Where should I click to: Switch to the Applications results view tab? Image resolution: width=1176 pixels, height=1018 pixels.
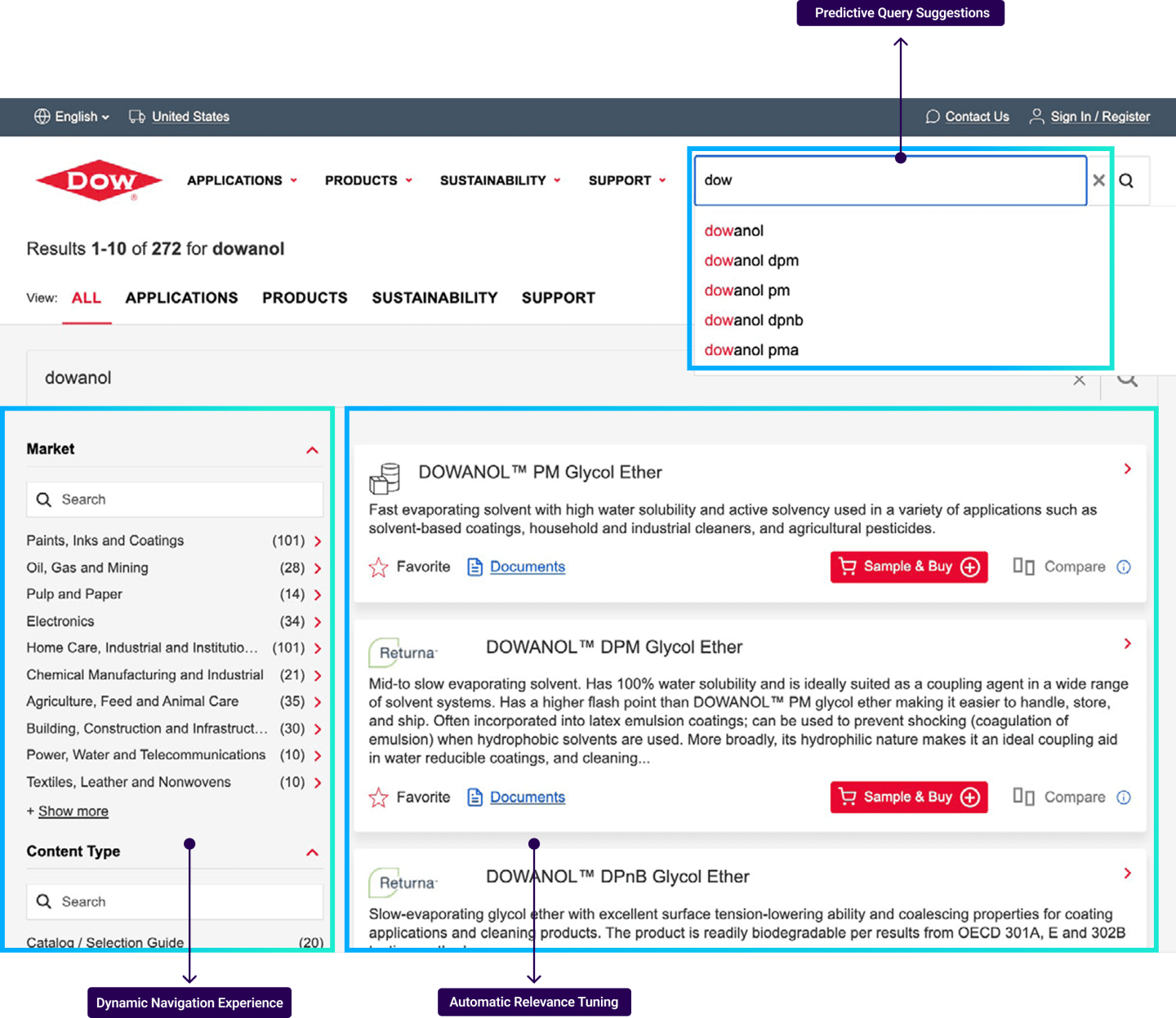coord(181,298)
